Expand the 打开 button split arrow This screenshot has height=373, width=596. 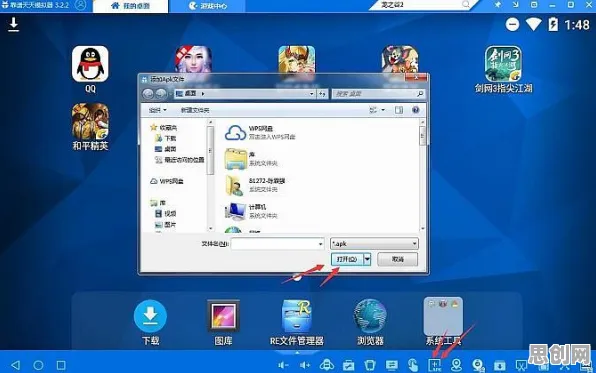(x=367, y=259)
